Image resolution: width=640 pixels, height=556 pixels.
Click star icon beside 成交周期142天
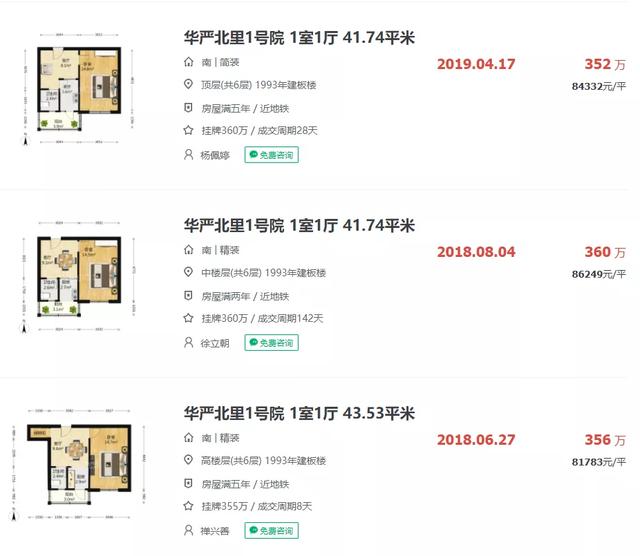[x=188, y=318]
